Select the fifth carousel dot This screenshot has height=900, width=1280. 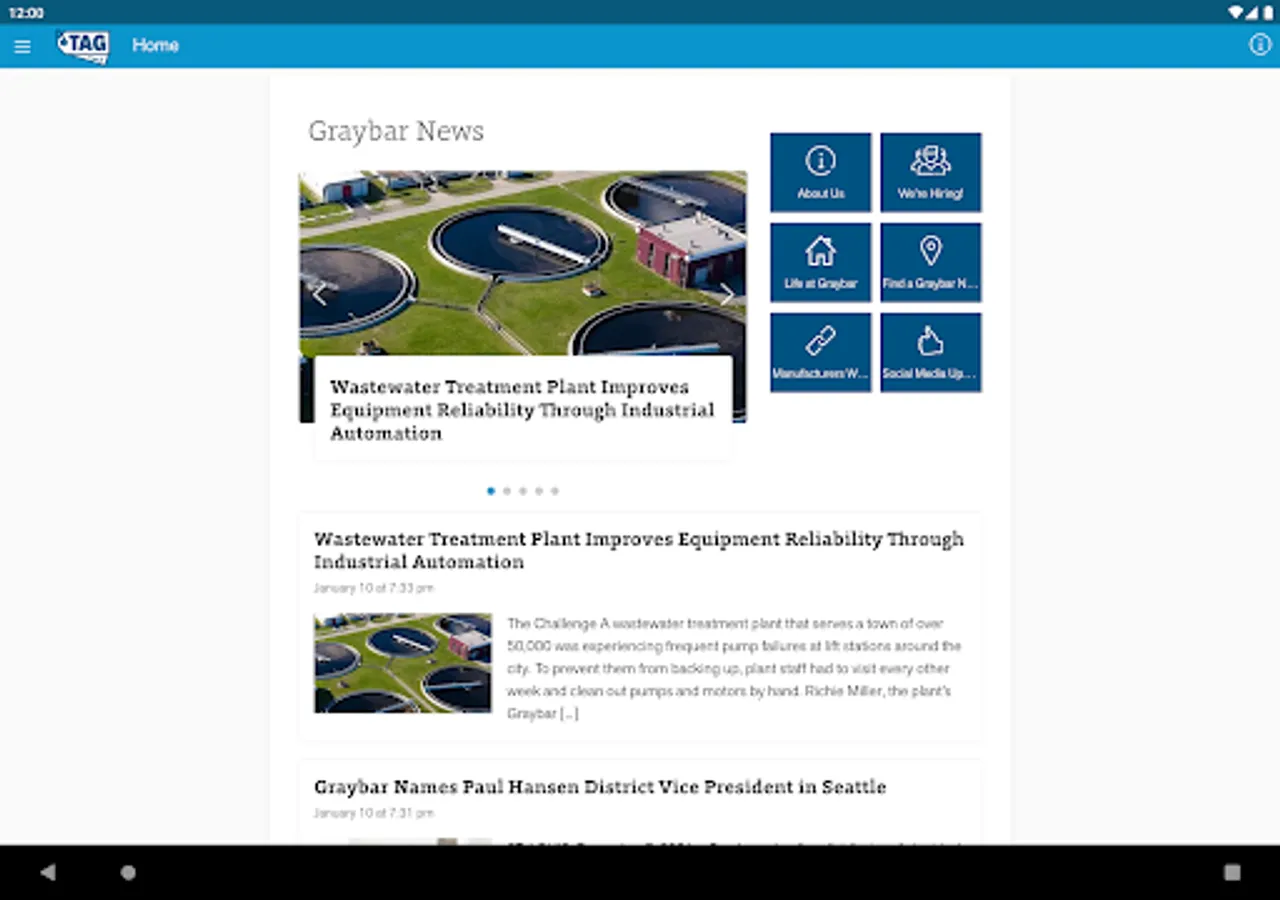pyautogui.click(x=555, y=491)
